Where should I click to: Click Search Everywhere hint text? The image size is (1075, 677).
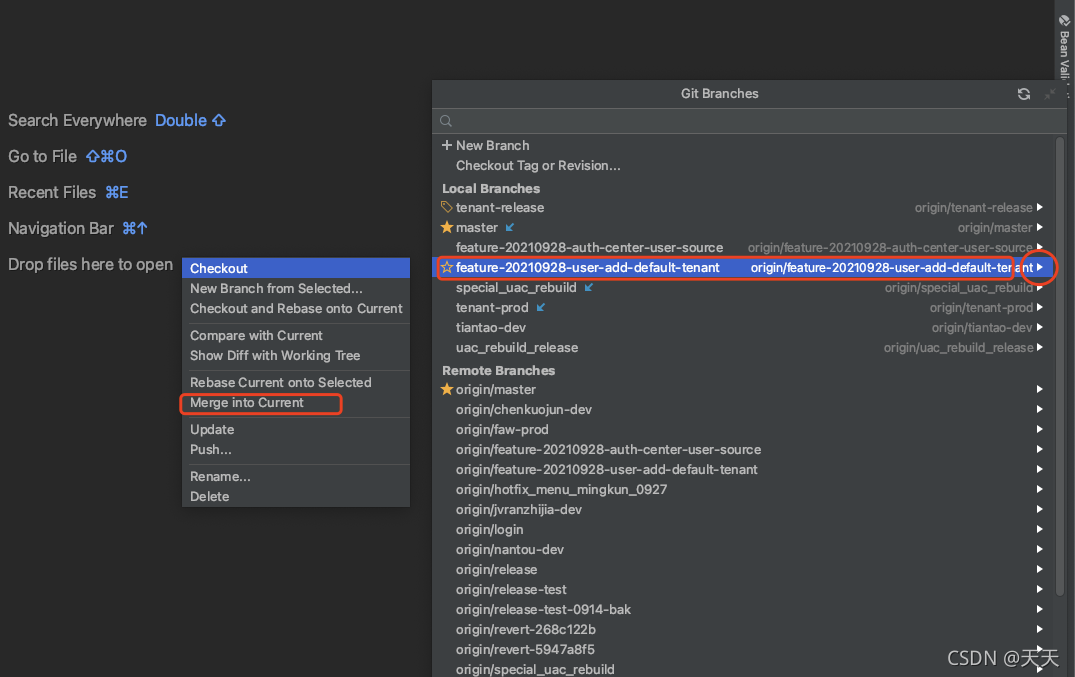coord(77,121)
